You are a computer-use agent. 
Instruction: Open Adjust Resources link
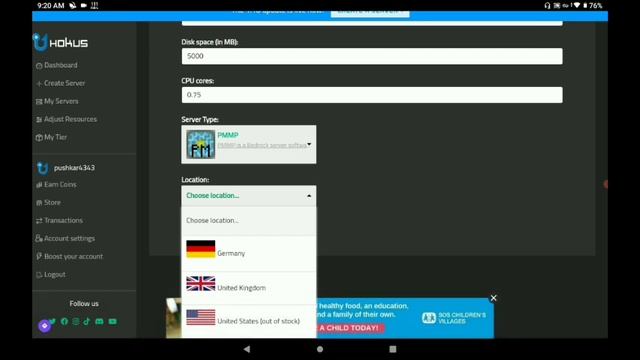(x=71, y=119)
